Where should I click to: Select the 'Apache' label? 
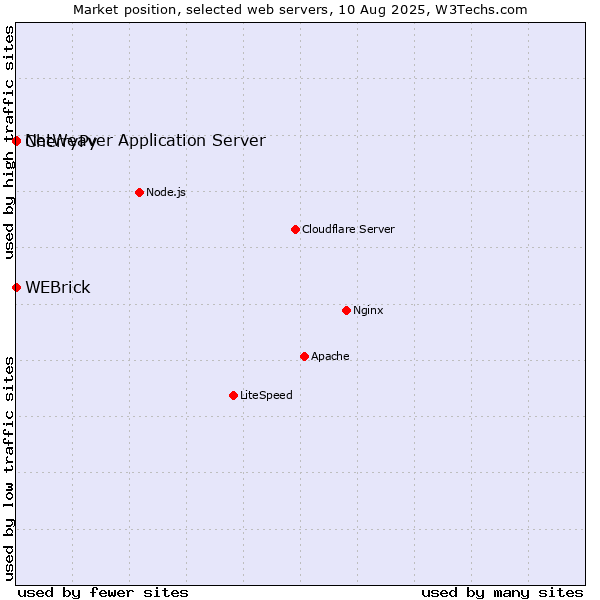pos(330,356)
